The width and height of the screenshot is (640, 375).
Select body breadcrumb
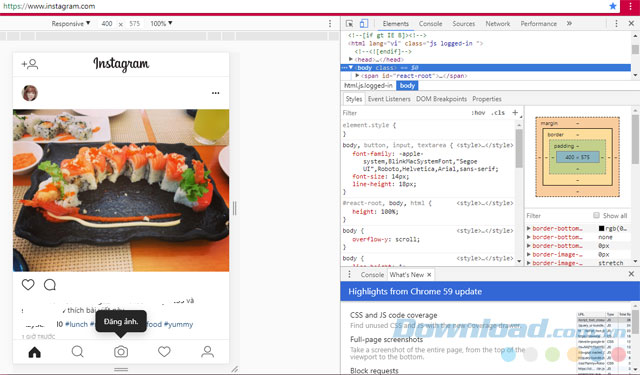pyautogui.click(x=407, y=86)
